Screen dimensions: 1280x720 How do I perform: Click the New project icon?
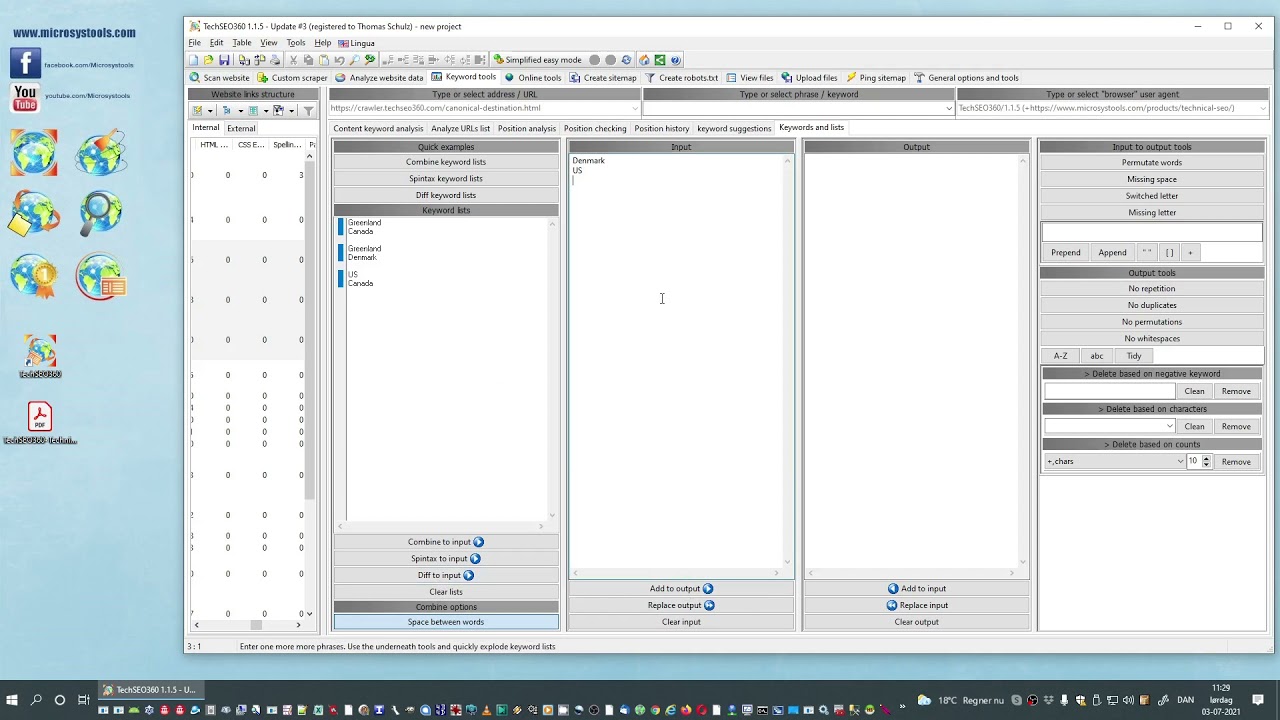[x=193, y=60]
